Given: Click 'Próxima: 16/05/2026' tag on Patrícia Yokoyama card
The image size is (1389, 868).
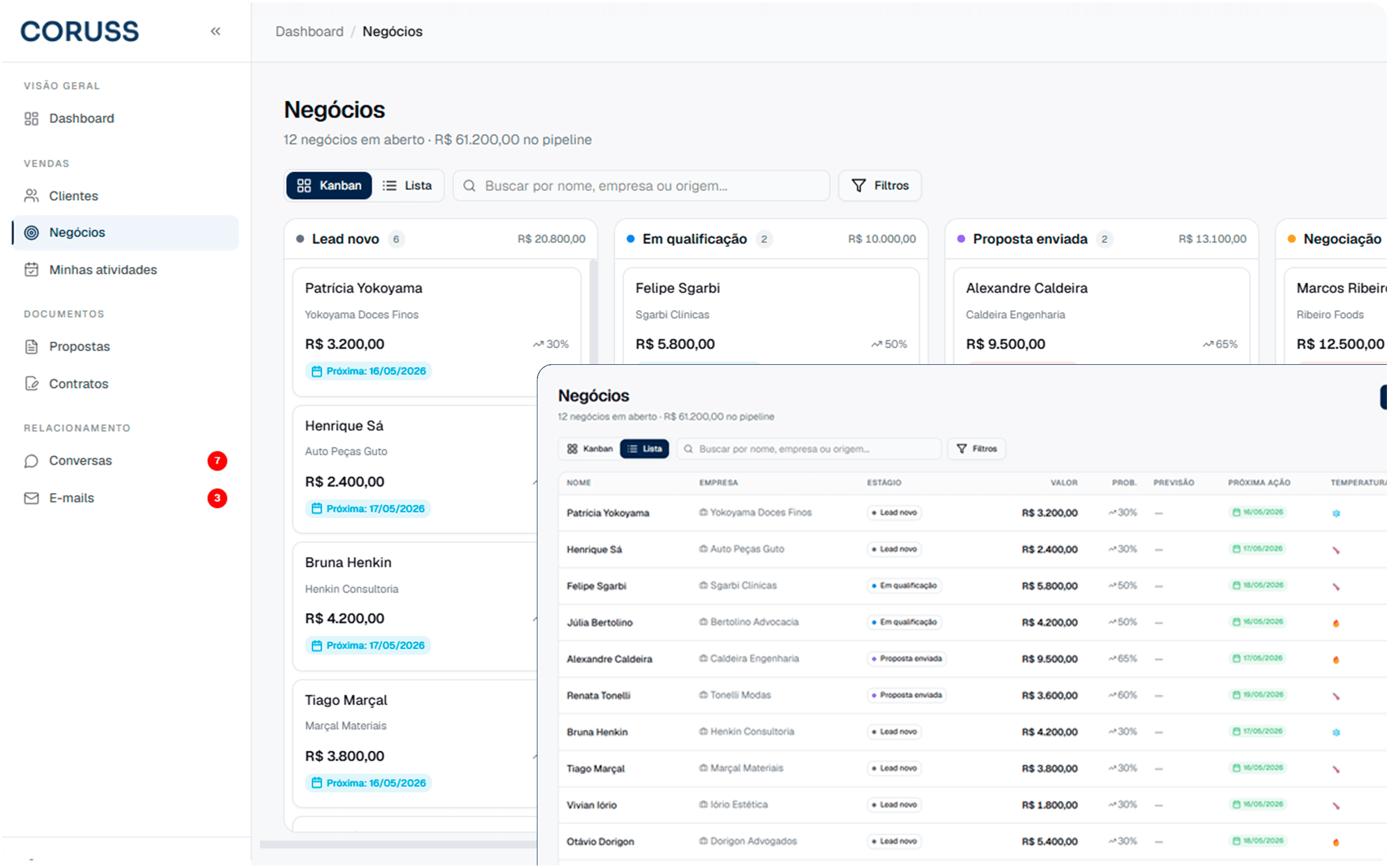Looking at the screenshot, I should 368,371.
